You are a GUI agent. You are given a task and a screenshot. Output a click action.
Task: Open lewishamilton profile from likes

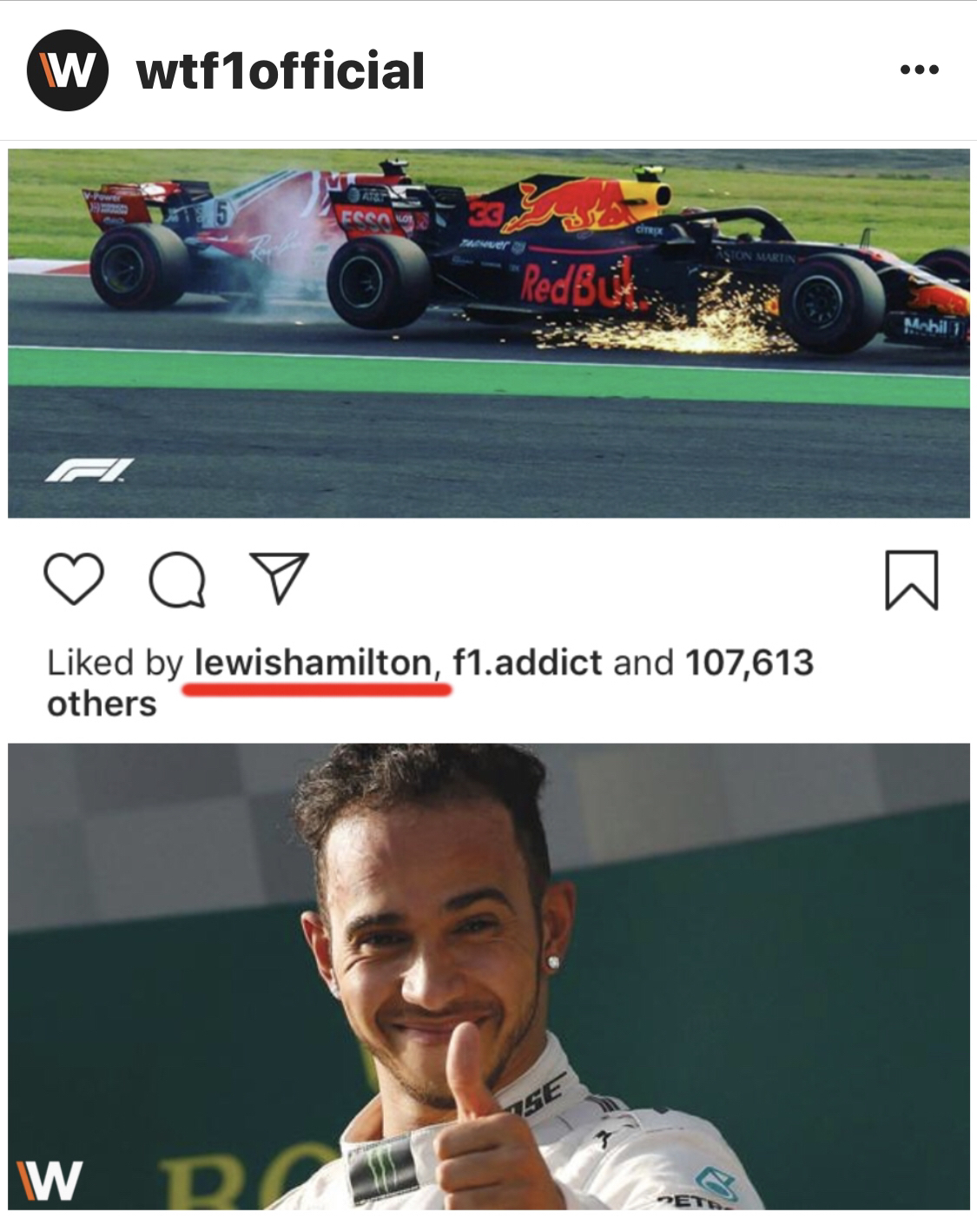313,663
